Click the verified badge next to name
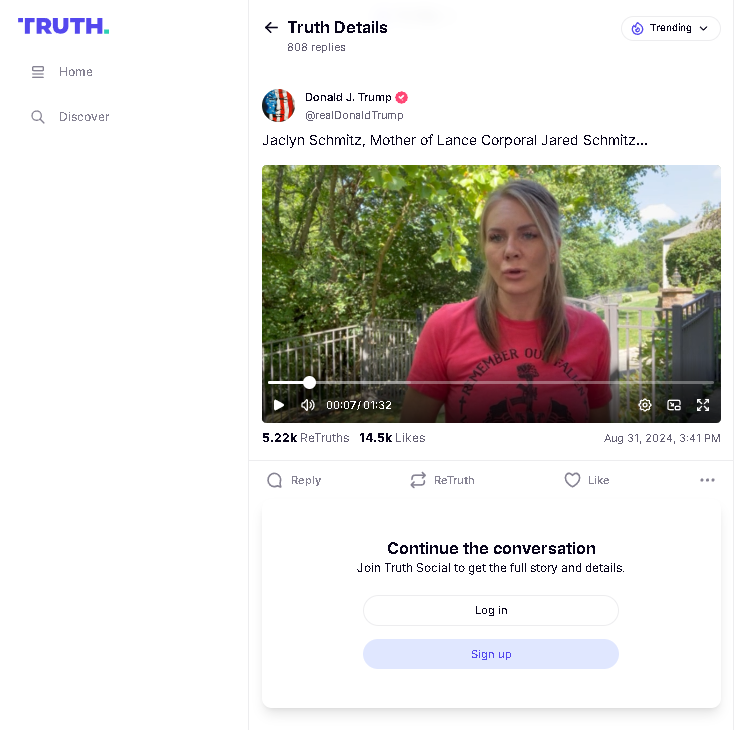Image resolution: width=743 pixels, height=730 pixels. [x=402, y=97]
